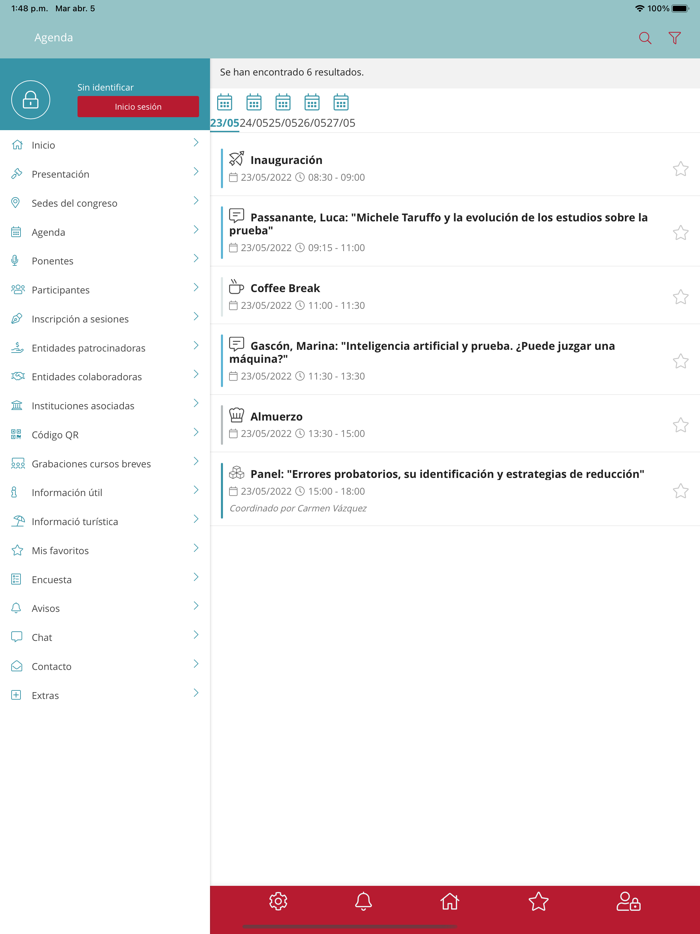Expand the Inscripción a sesiones chevron

click(x=195, y=316)
